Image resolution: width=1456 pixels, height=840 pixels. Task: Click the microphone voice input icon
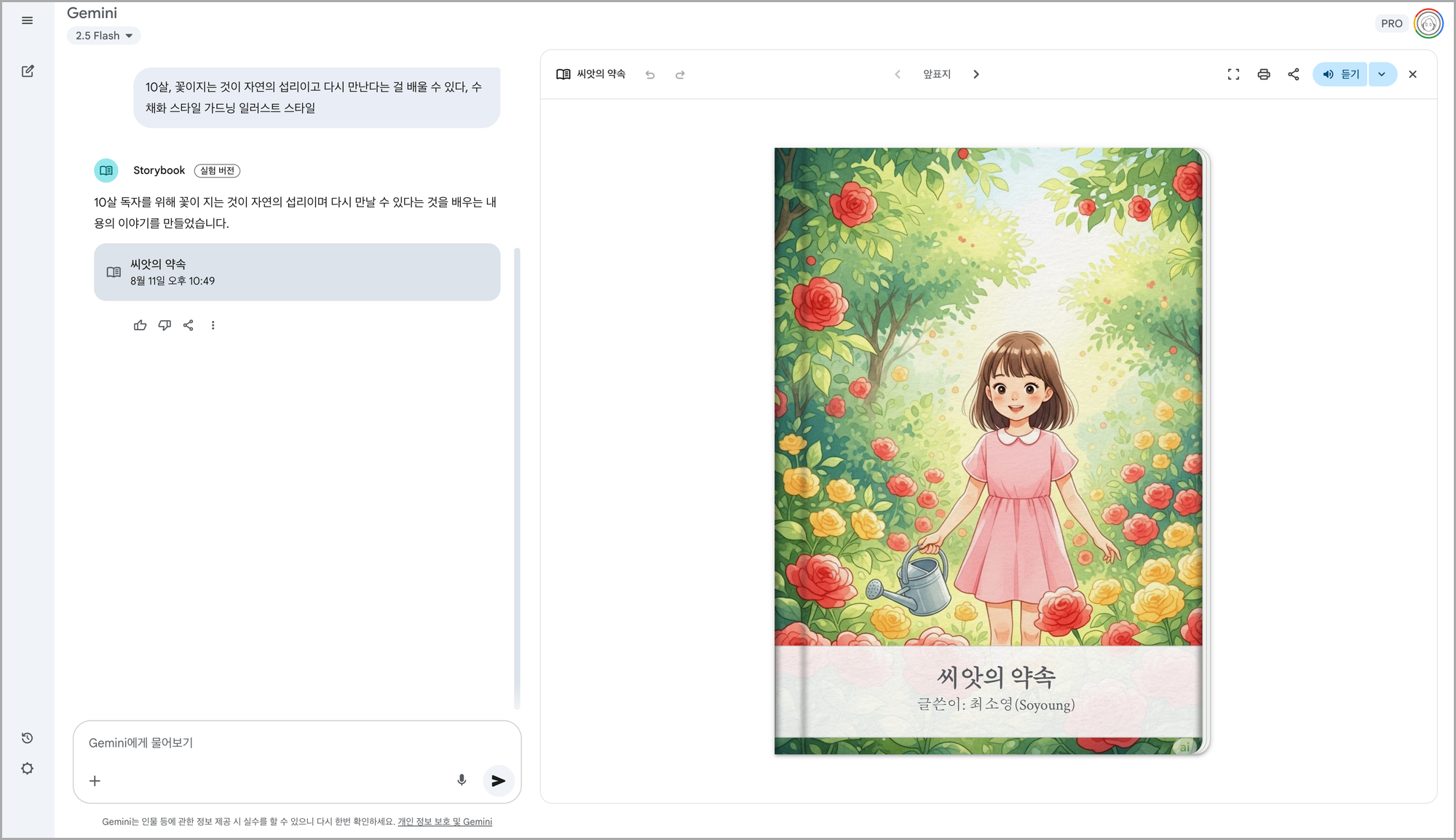[462, 780]
